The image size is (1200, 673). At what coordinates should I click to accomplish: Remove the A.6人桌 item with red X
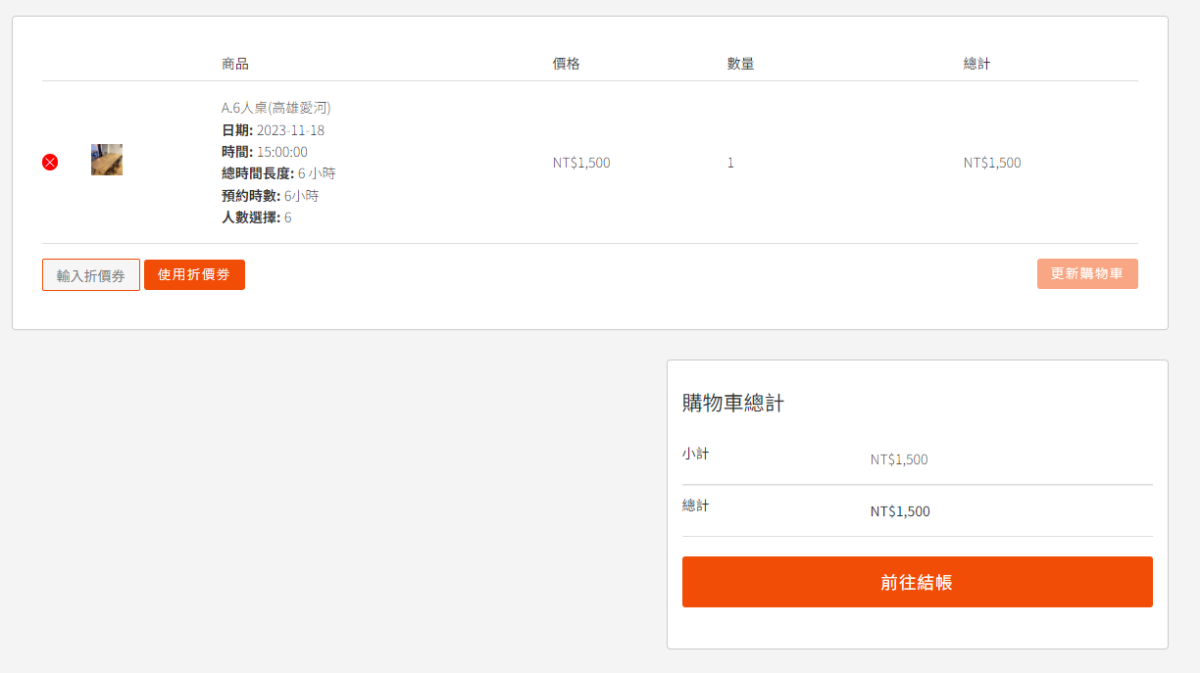[50, 162]
